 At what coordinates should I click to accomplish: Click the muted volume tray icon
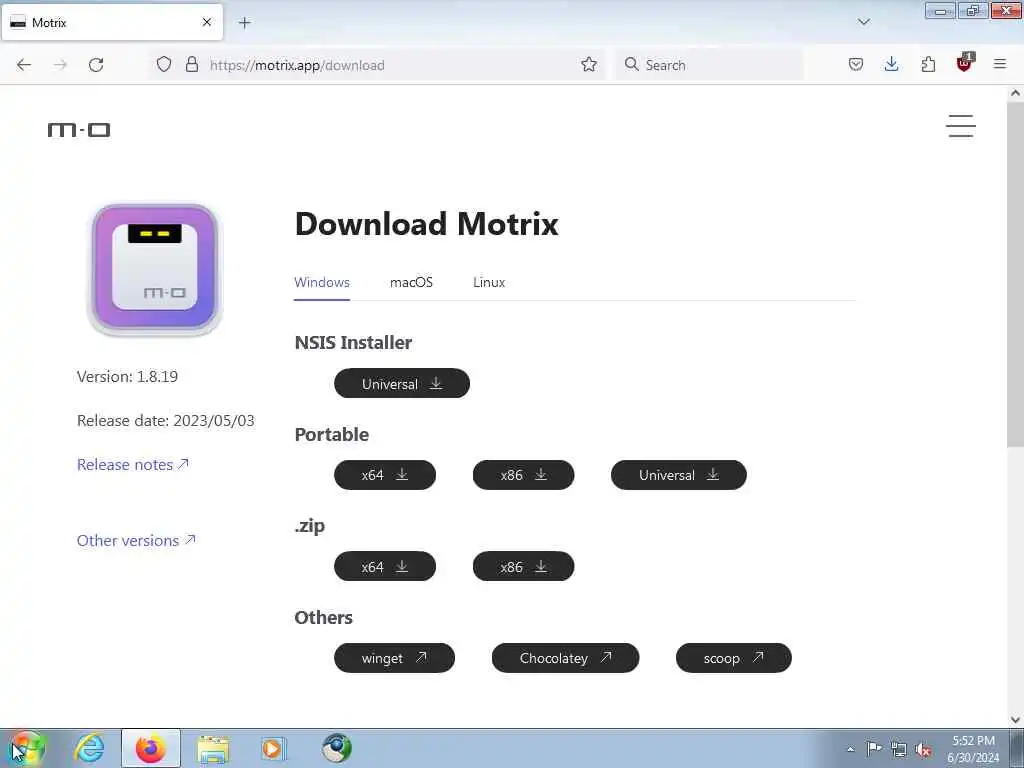pyautogui.click(x=924, y=749)
